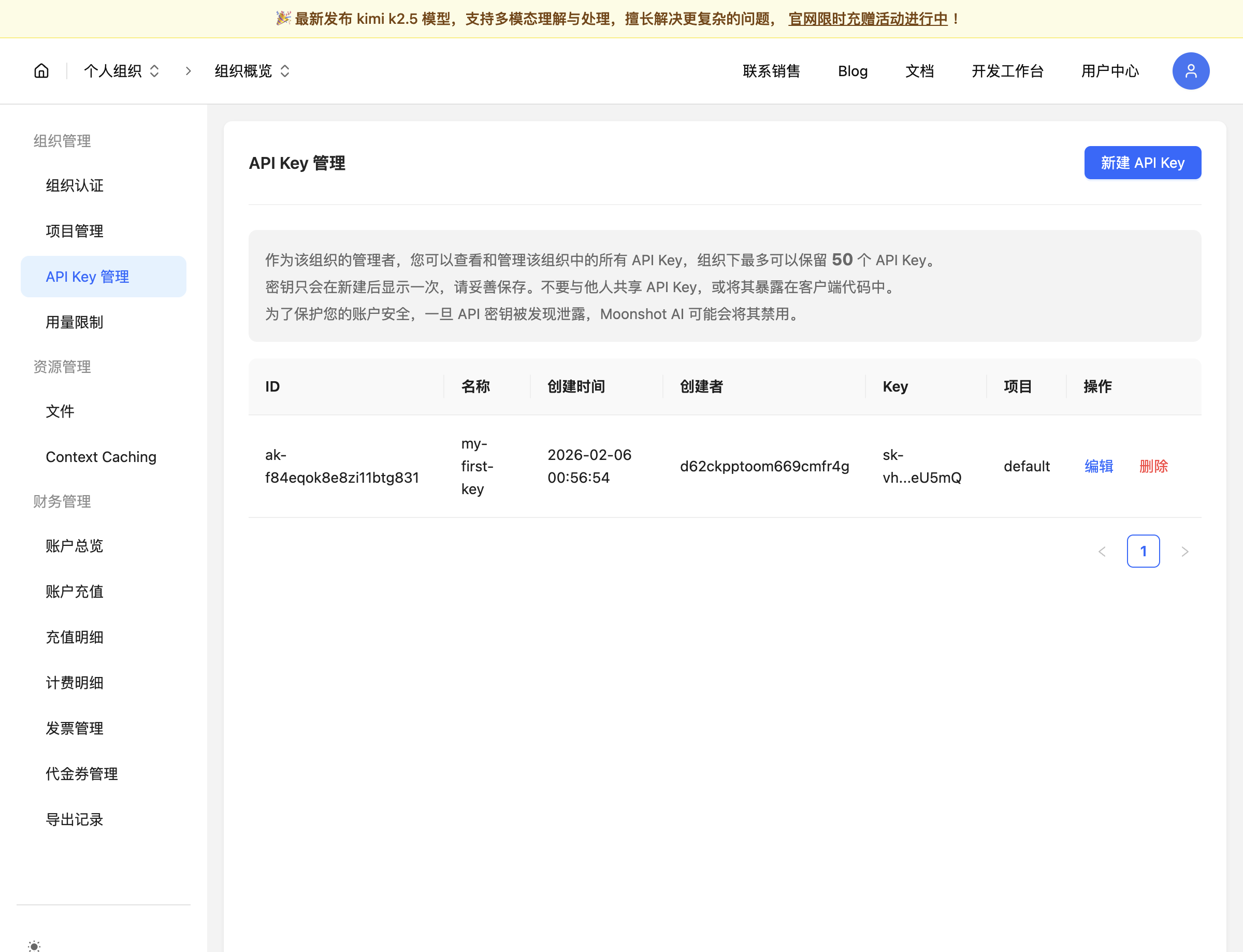
Task: Select 文件 under 资源管理
Action: 60,411
